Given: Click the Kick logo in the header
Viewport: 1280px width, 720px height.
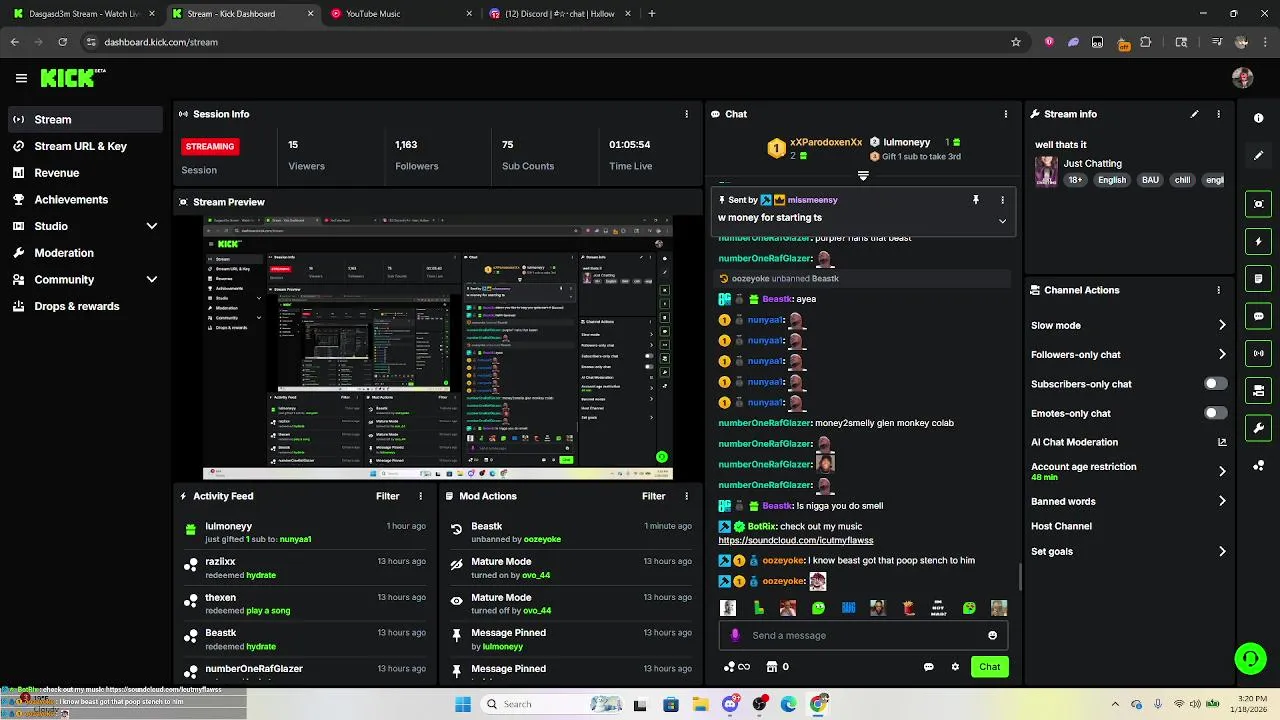Looking at the screenshot, I should pyautogui.click(x=72, y=78).
